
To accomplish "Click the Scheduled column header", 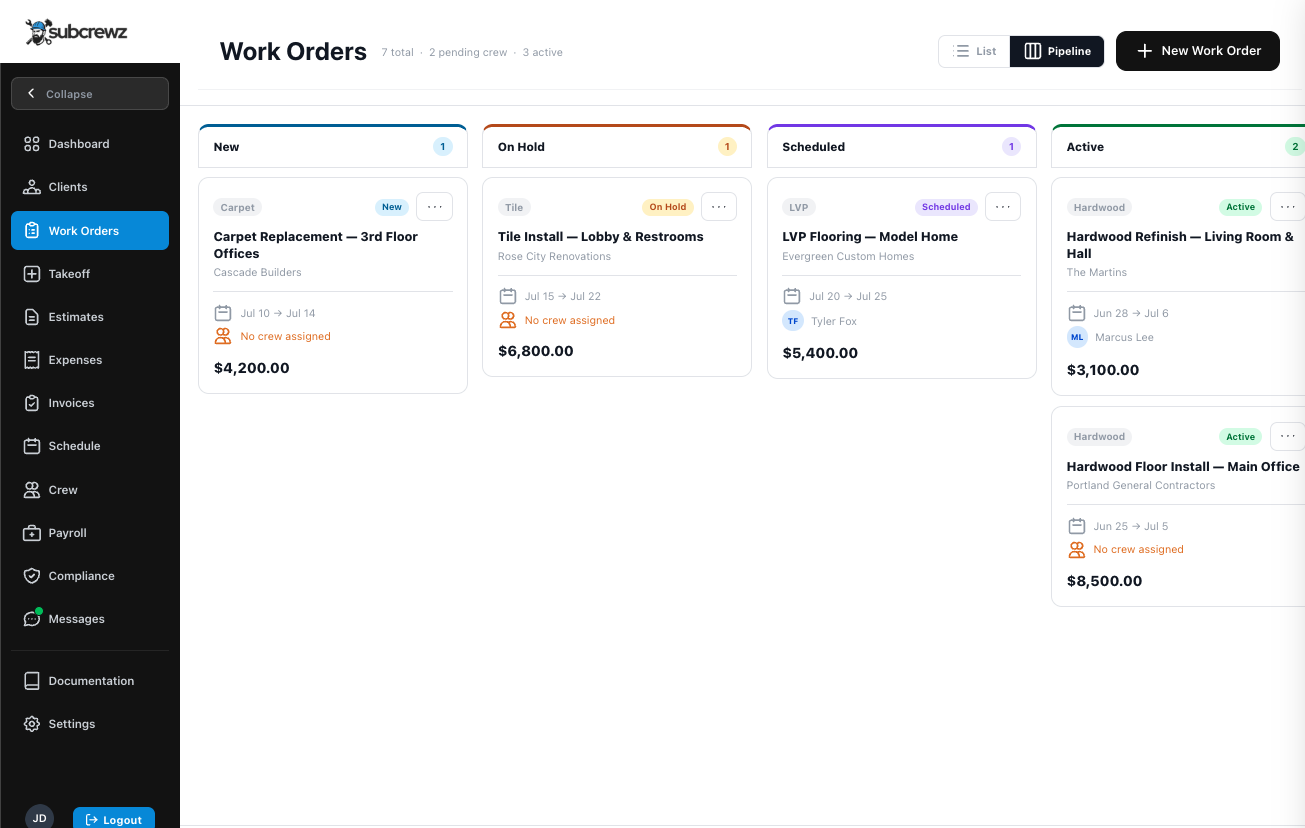I will [901, 147].
